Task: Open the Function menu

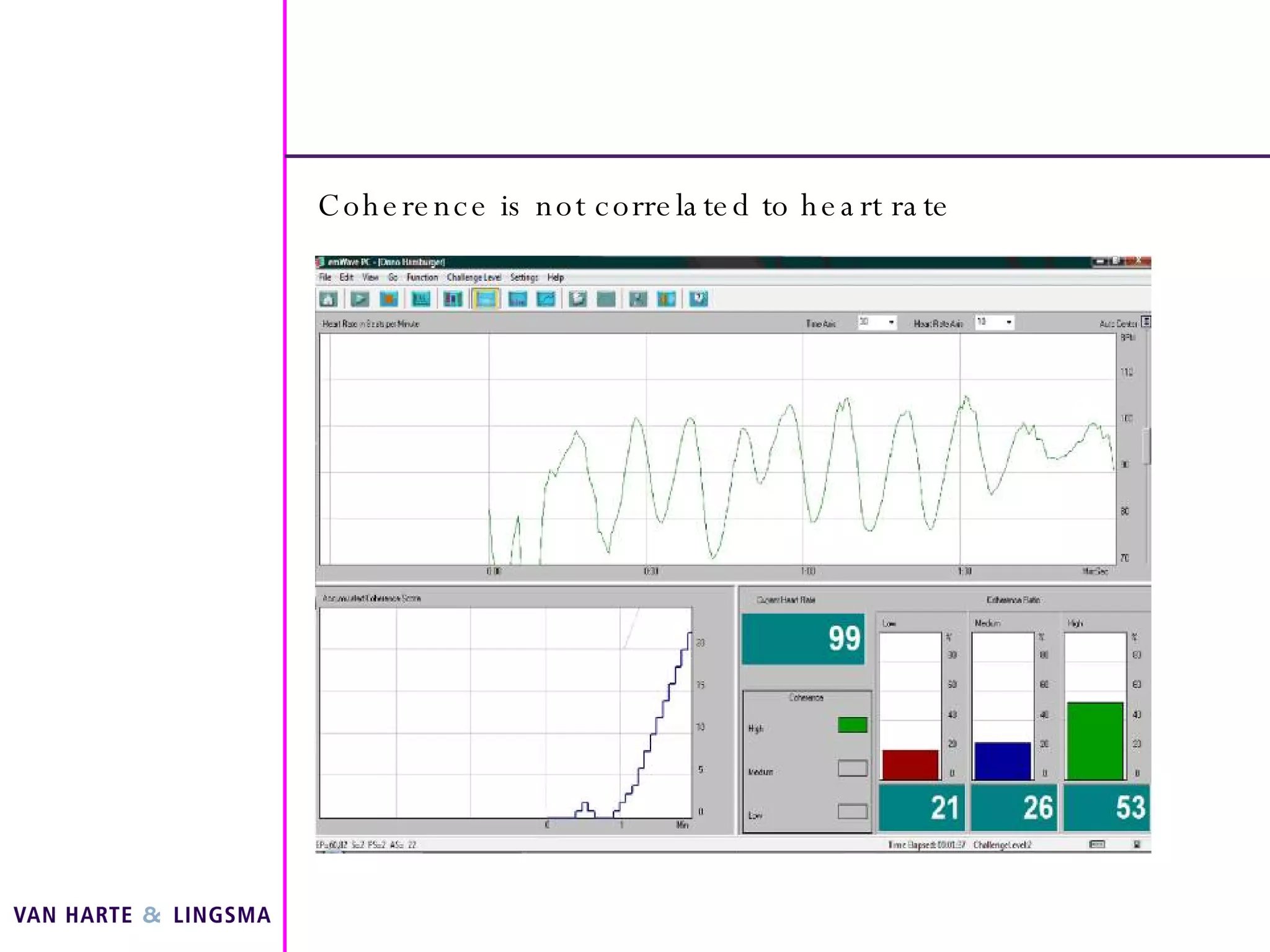Action: coord(422,277)
